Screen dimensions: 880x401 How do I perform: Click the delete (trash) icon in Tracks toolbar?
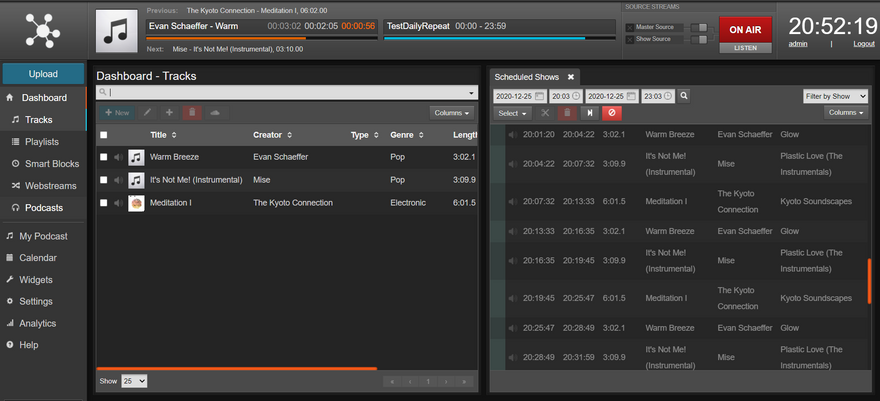192,113
